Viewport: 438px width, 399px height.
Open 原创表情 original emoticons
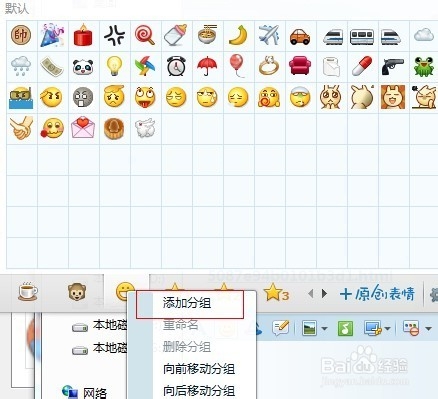point(377,294)
